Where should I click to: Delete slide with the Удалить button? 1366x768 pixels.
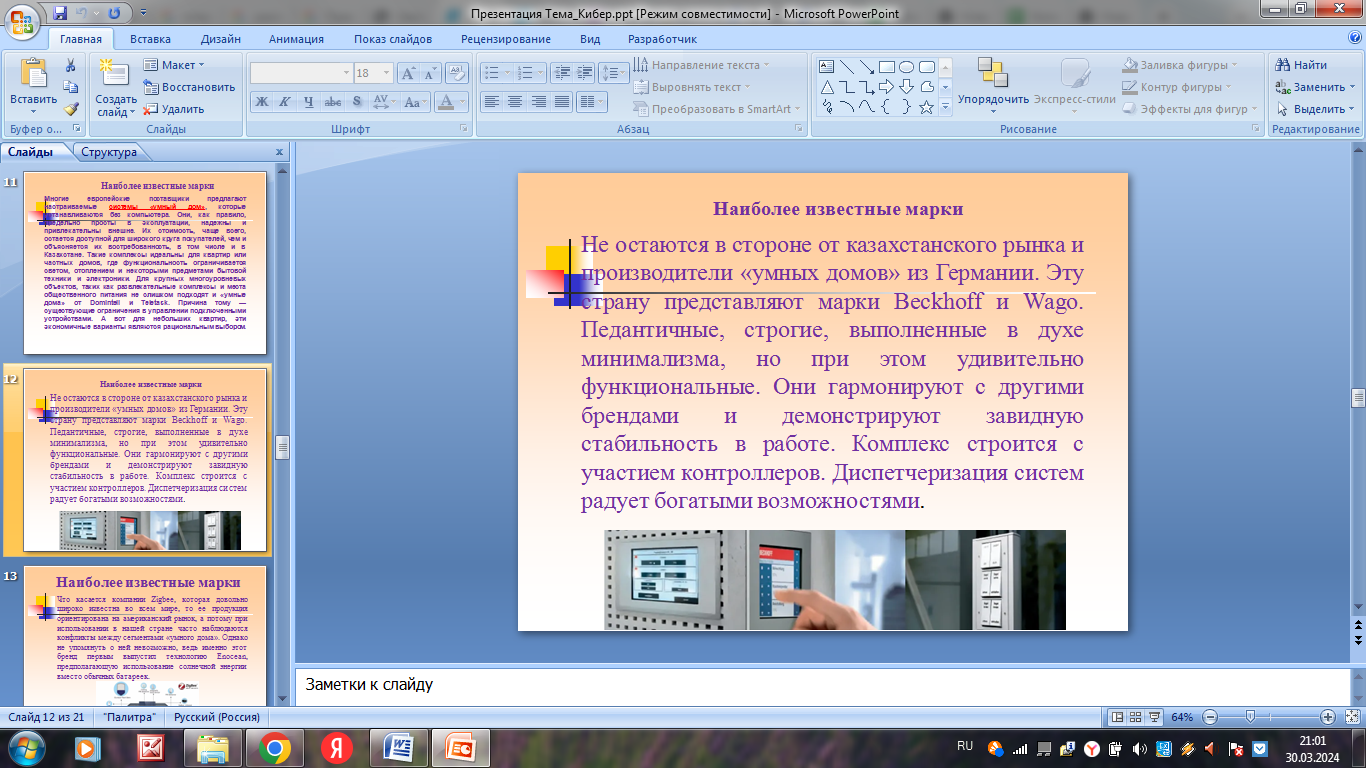tap(174, 109)
